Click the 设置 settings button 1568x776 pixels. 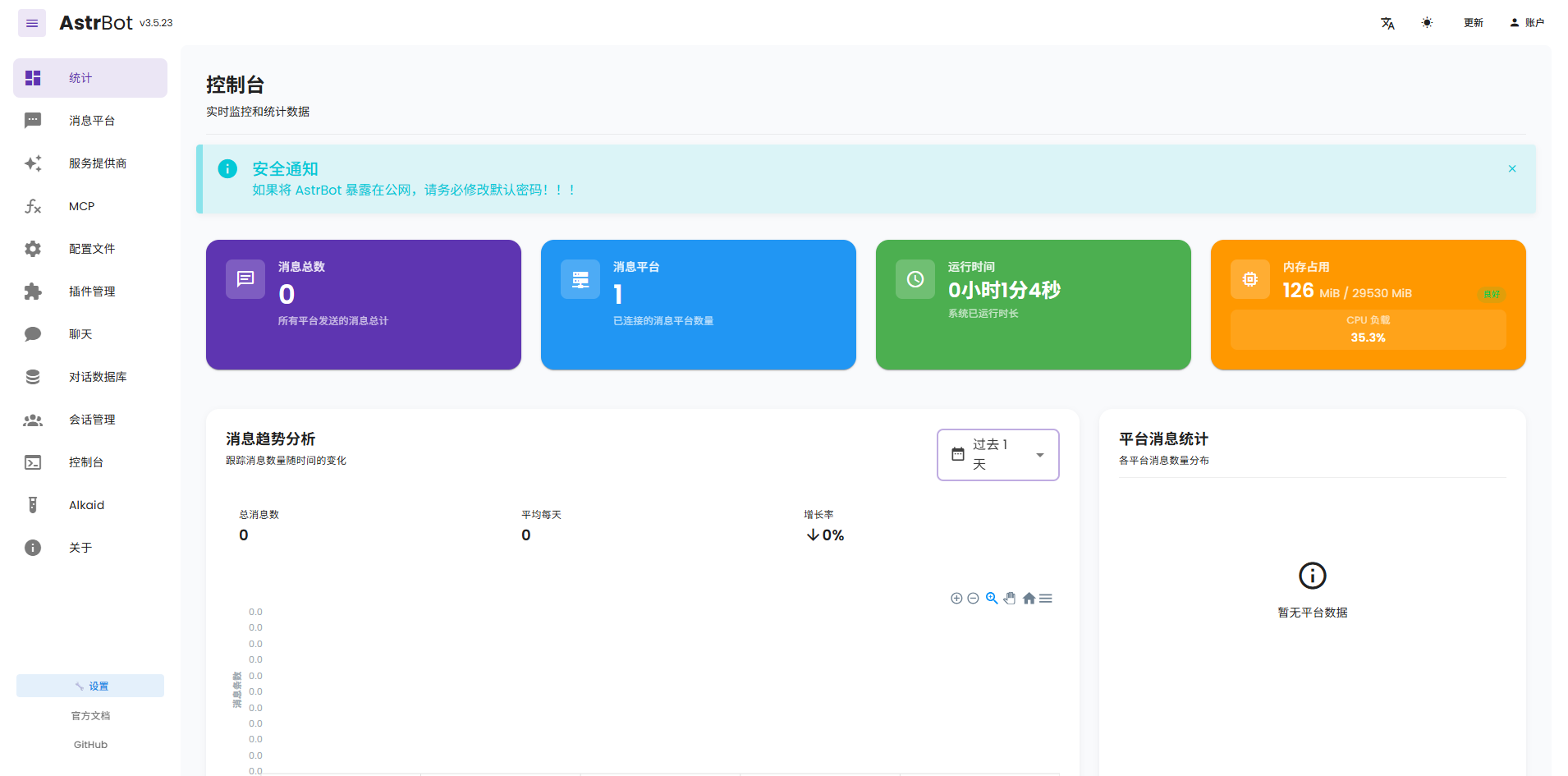click(x=90, y=686)
